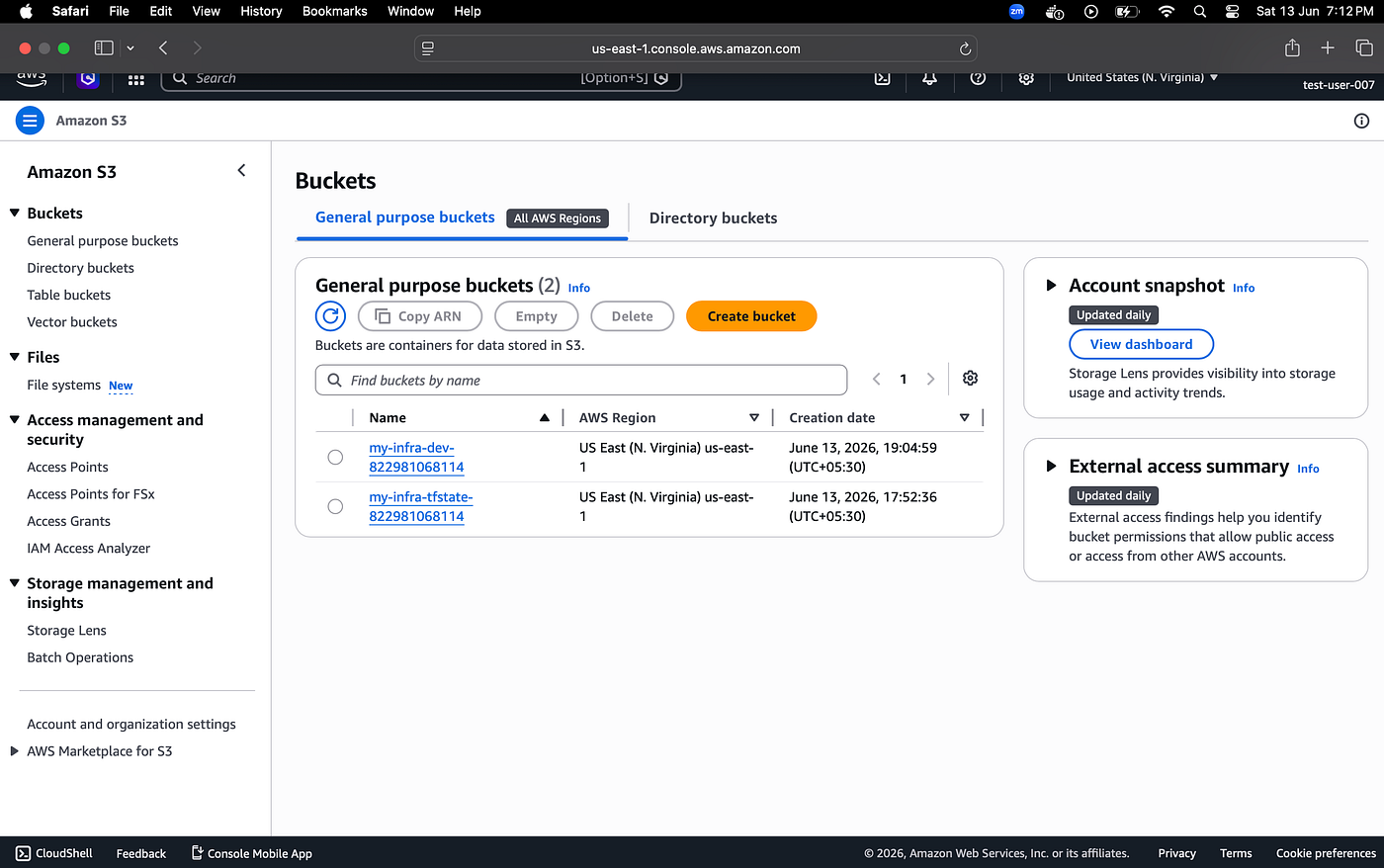This screenshot has height=868, width=1384.
Task: Open Safari sidebar options chevron
Action: click(130, 47)
